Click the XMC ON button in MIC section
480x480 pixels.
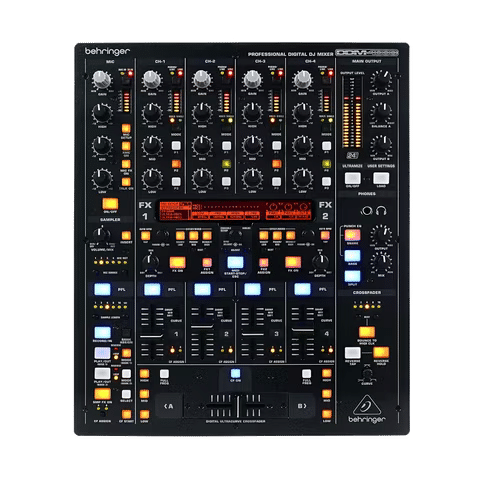tap(126, 146)
